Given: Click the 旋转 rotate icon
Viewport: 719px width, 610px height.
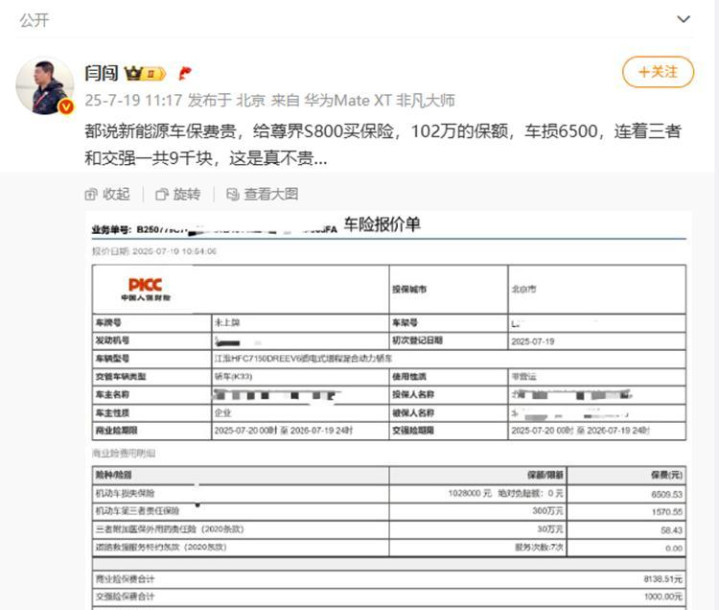Looking at the screenshot, I should click(161, 194).
